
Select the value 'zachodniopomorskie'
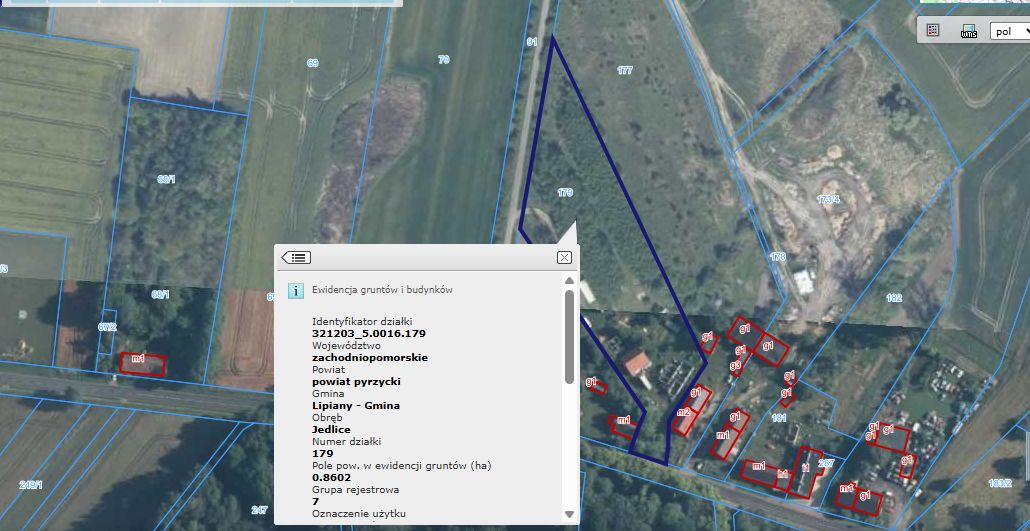[370, 358]
